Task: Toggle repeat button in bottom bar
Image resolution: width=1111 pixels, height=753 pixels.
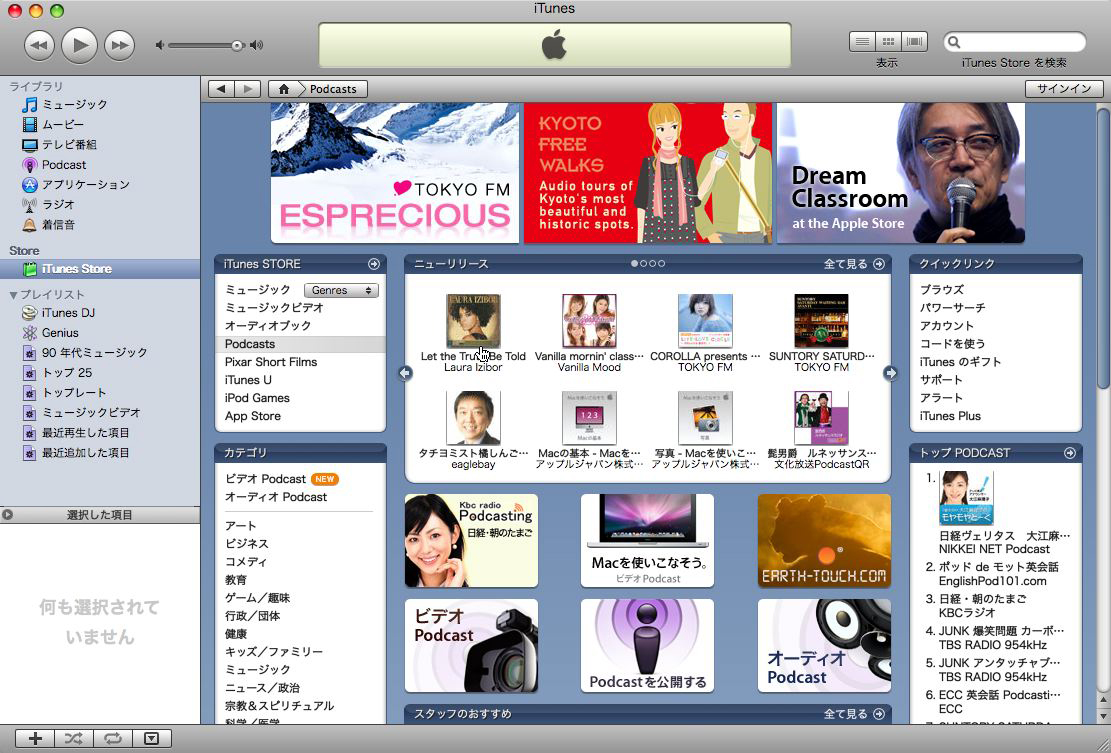Action: [113, 739]
